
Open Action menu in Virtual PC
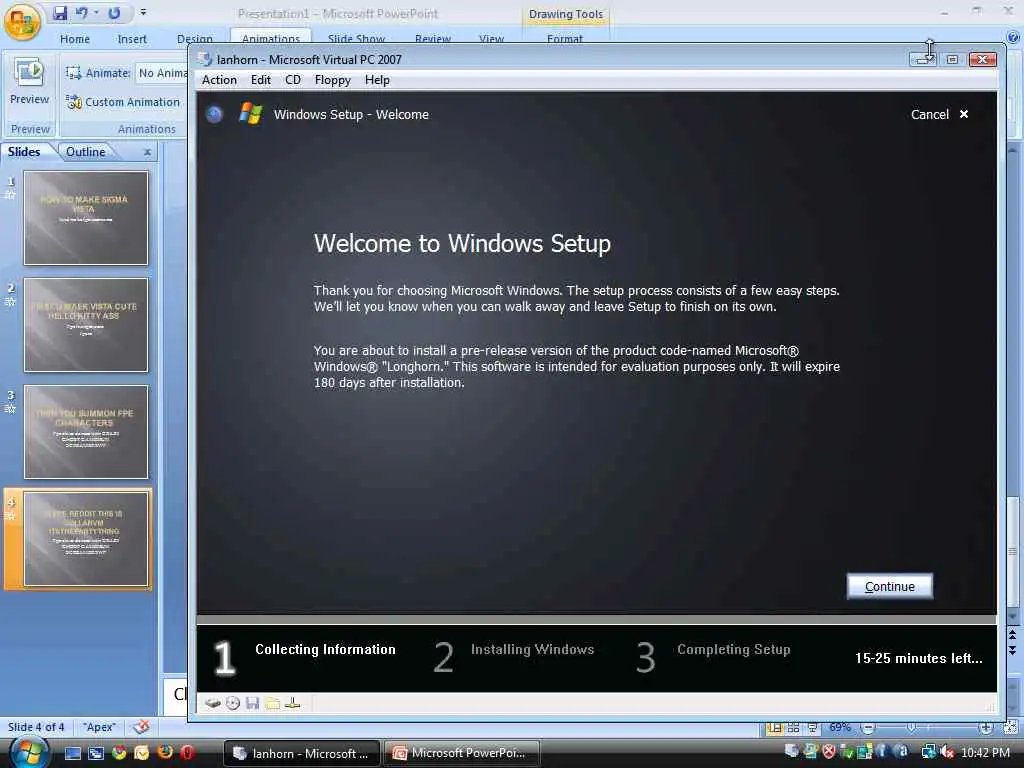click(x=219, y=80)
